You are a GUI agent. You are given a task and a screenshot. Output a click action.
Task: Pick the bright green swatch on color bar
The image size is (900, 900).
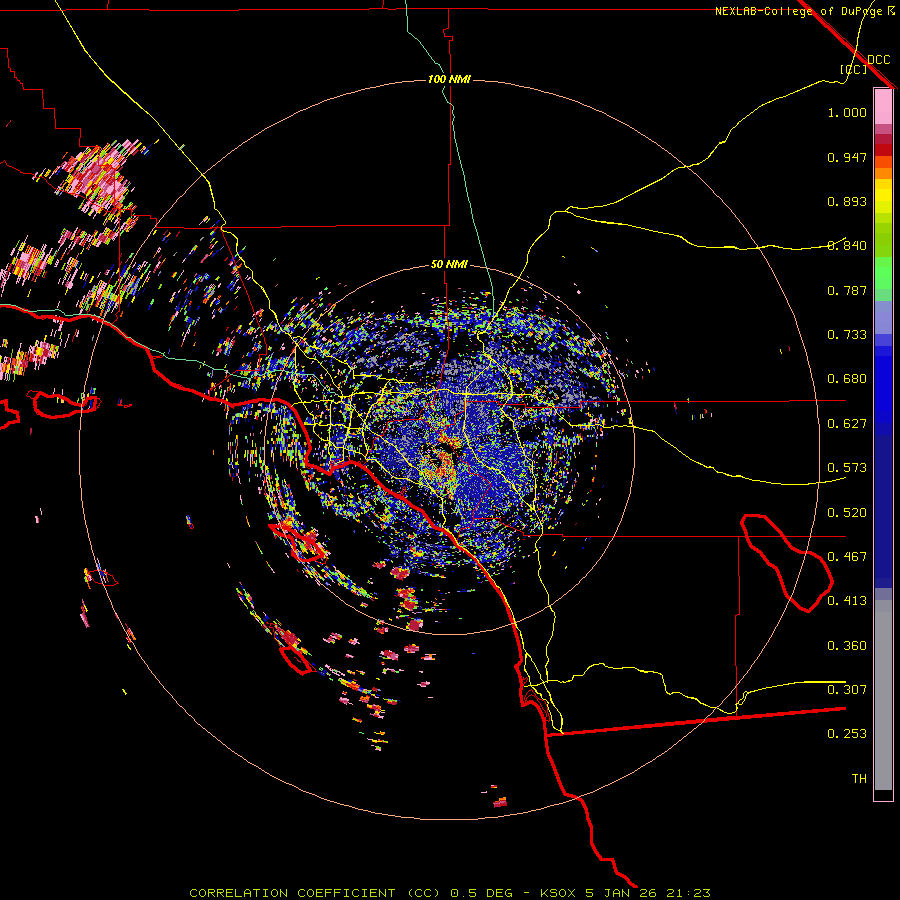coord(883,273)
